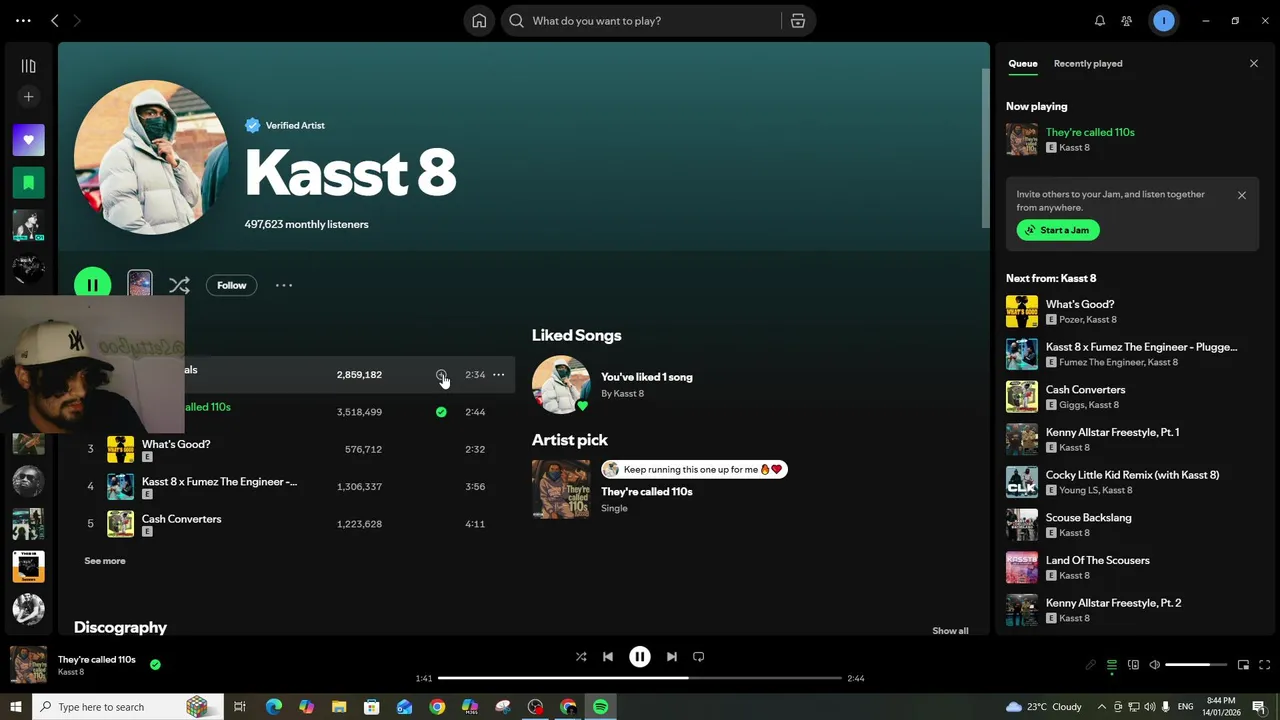The width and height of the screenshot is (1280, 720).
Task: Toggle shuffle in the player bar
Action: click(x=581, y=657)
